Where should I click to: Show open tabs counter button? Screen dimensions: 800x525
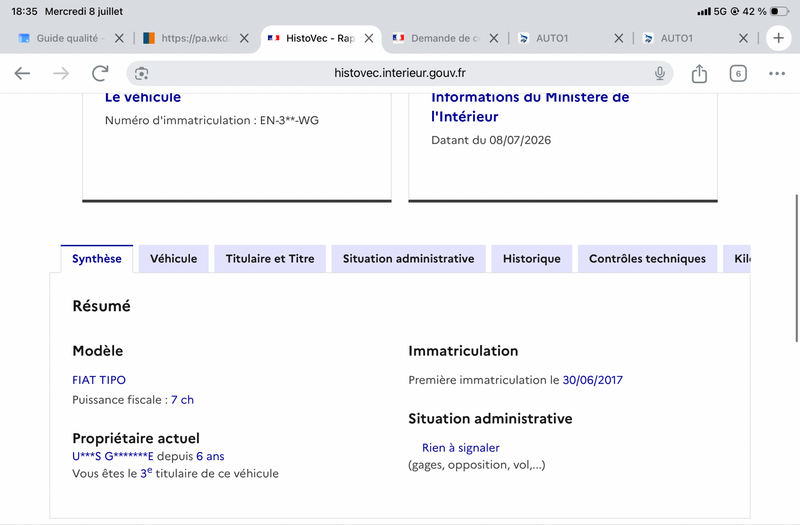[738, 73]
